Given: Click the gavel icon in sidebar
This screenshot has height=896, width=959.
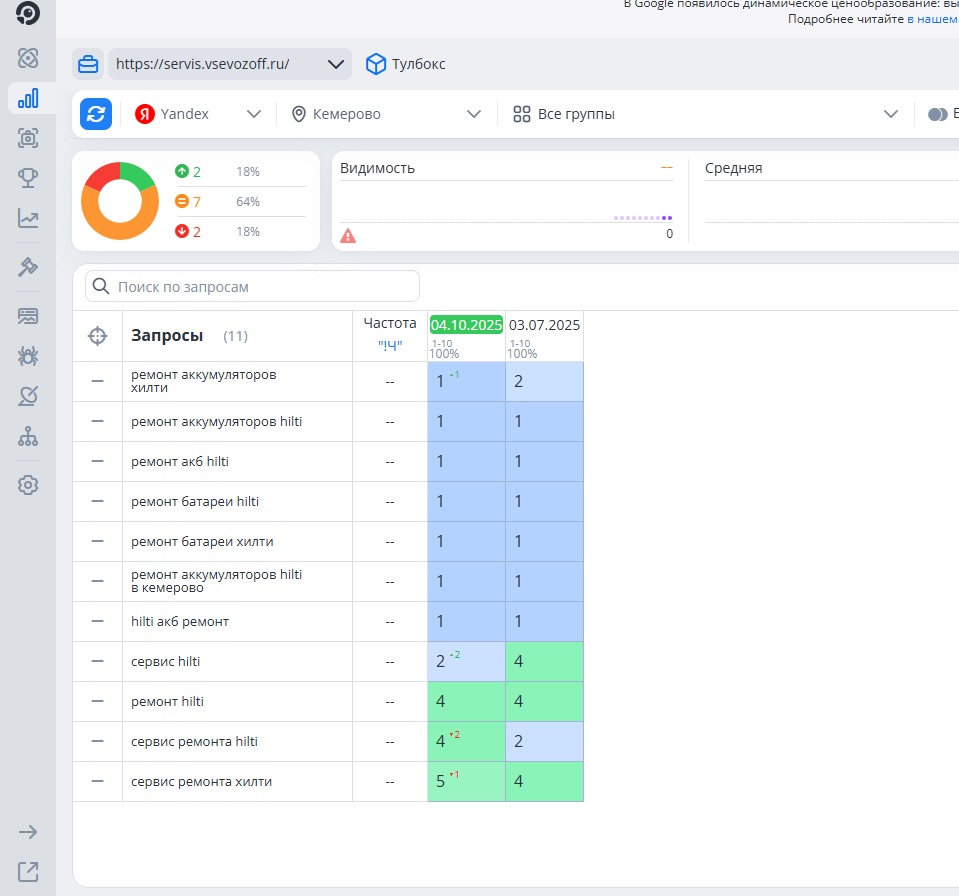Looking at the screenshot, I should coord(28,267).
